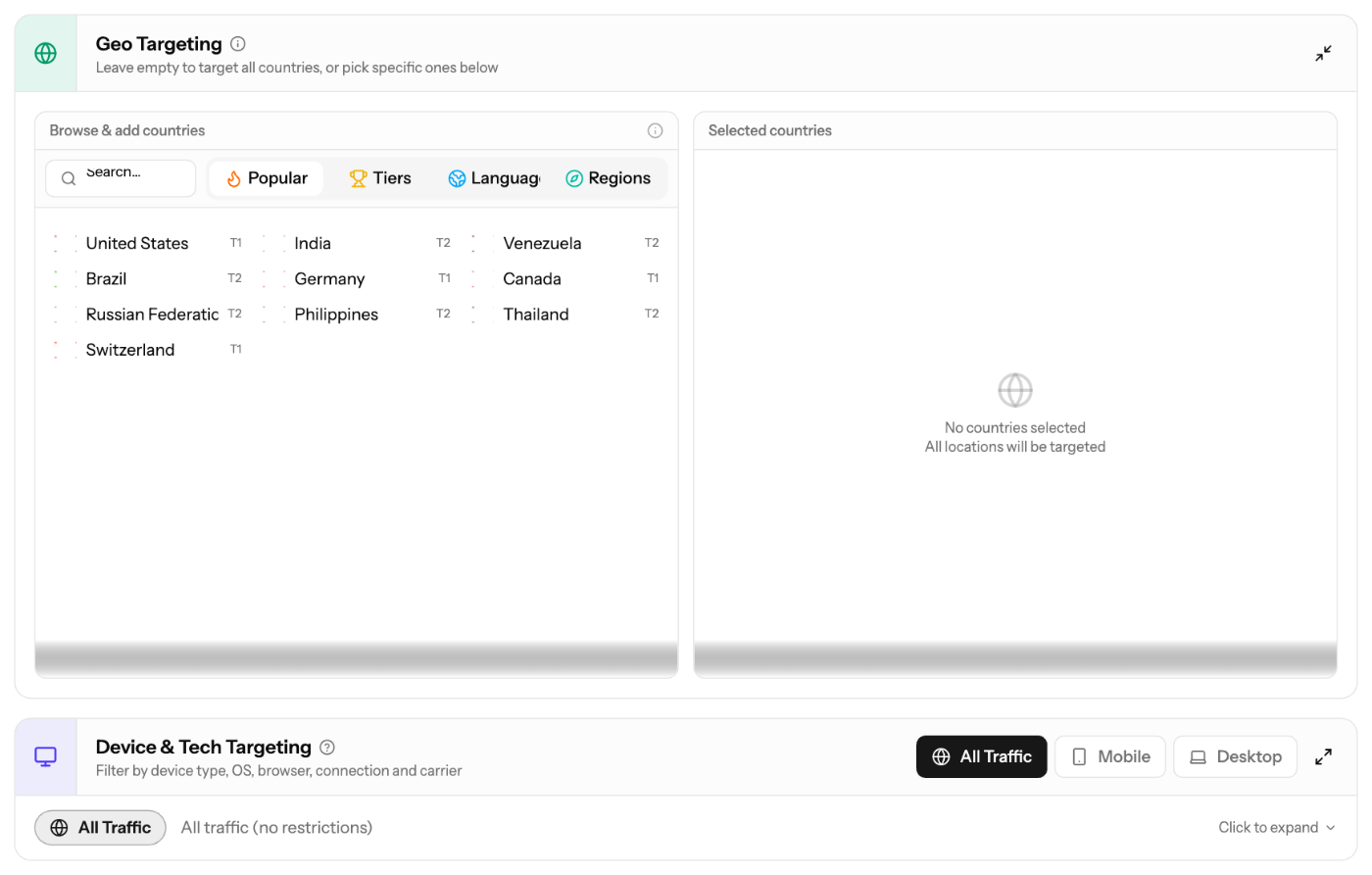Viewport: 1372px width, 875px height.
Task: Open help icon next to Device & Tech Targeting
Action: click(327, 748)
